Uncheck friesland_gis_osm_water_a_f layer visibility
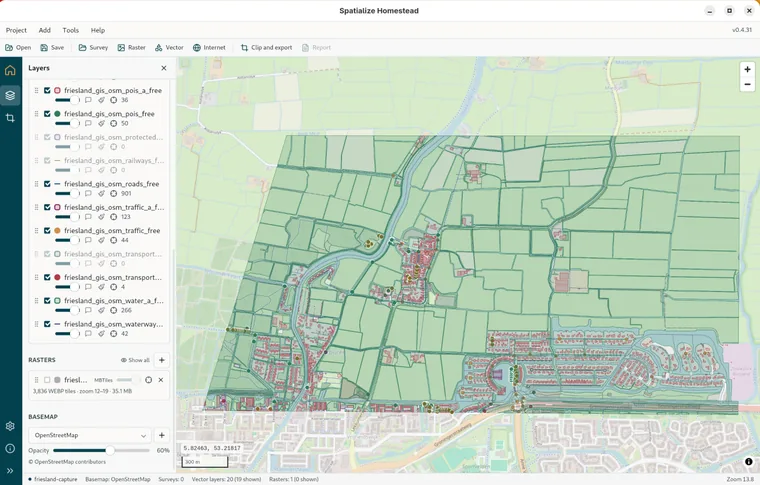 (x=47, y=301)
